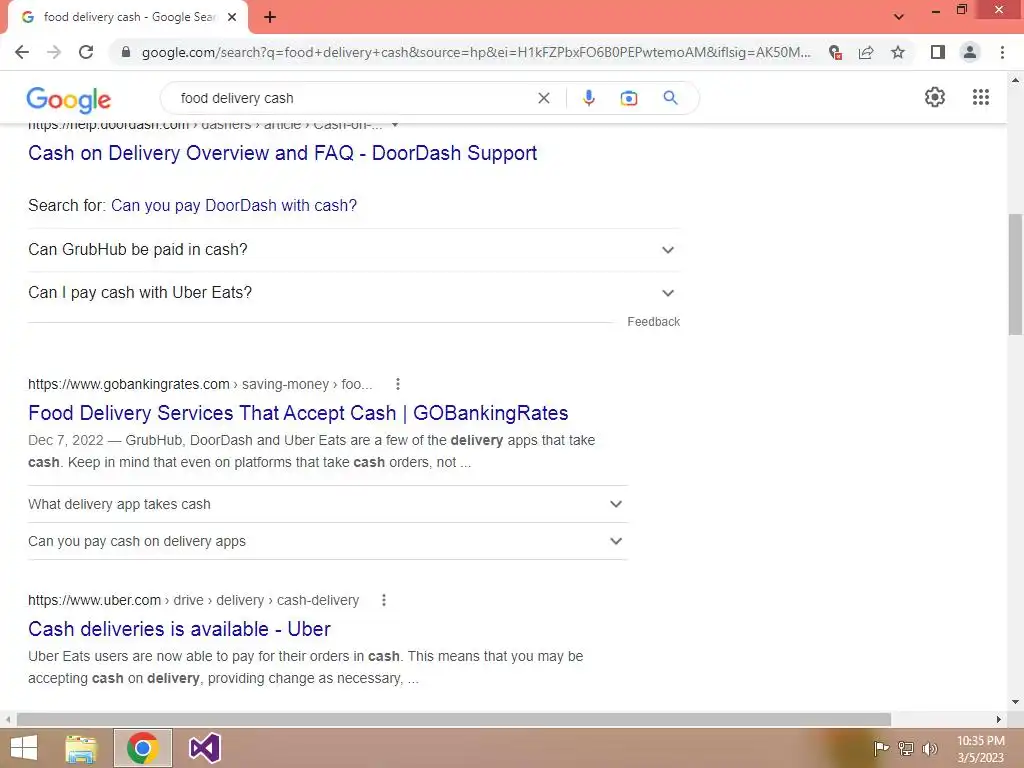Open blocked content icon in address bar
The width and height of the screenshot is (1024, 768).
(x=835, y=52)
